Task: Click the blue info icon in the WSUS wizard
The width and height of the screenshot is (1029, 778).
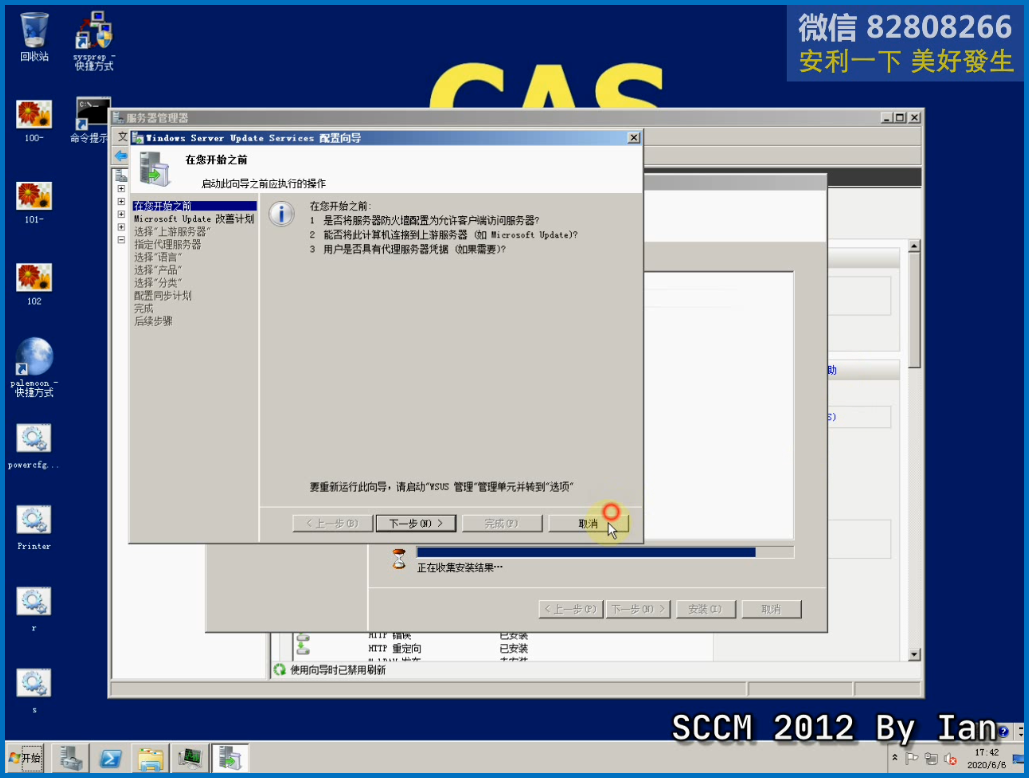Action: tap(282, 214)
